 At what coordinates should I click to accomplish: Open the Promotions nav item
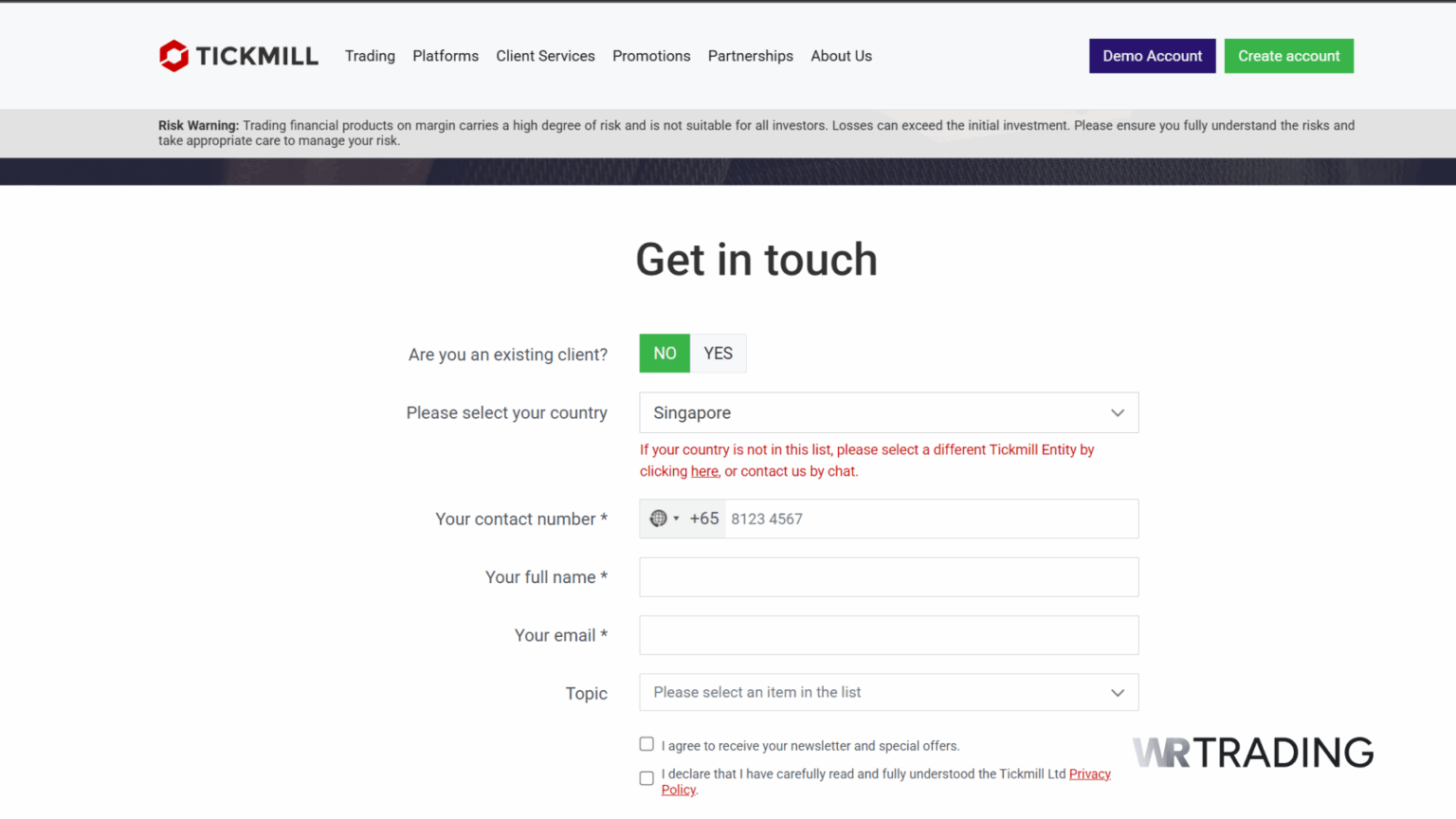coord(651,56)
